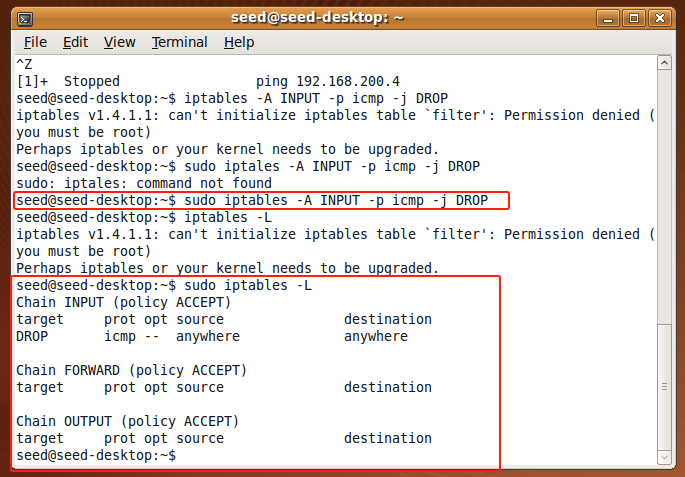This screenshot has height=477, width=685.
Task: Click the first 'Perhaps iptables or your kernel' line
Action: [x=228, y=149]
